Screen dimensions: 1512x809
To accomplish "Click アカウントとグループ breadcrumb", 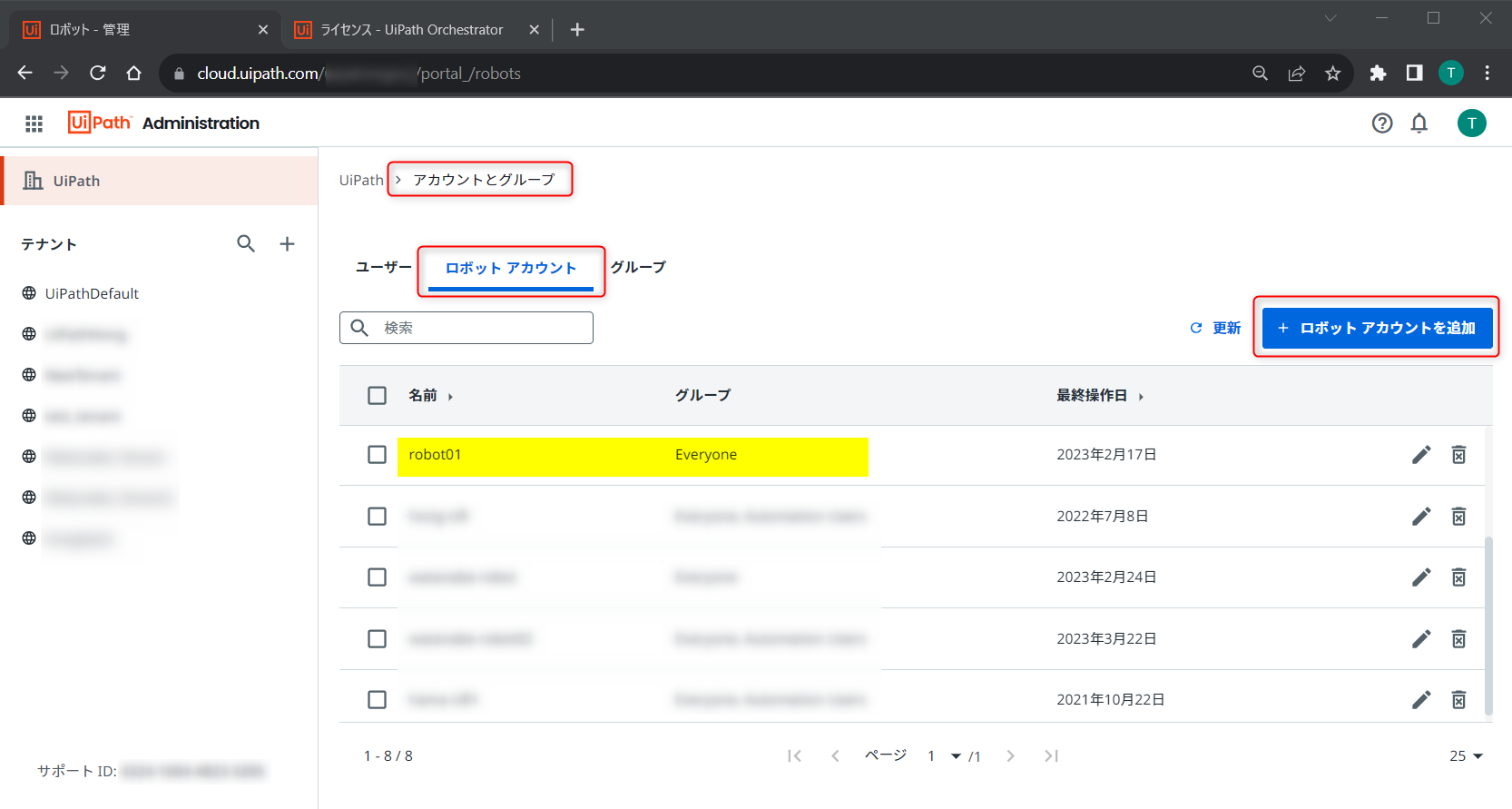I will (x=484, y=180).
